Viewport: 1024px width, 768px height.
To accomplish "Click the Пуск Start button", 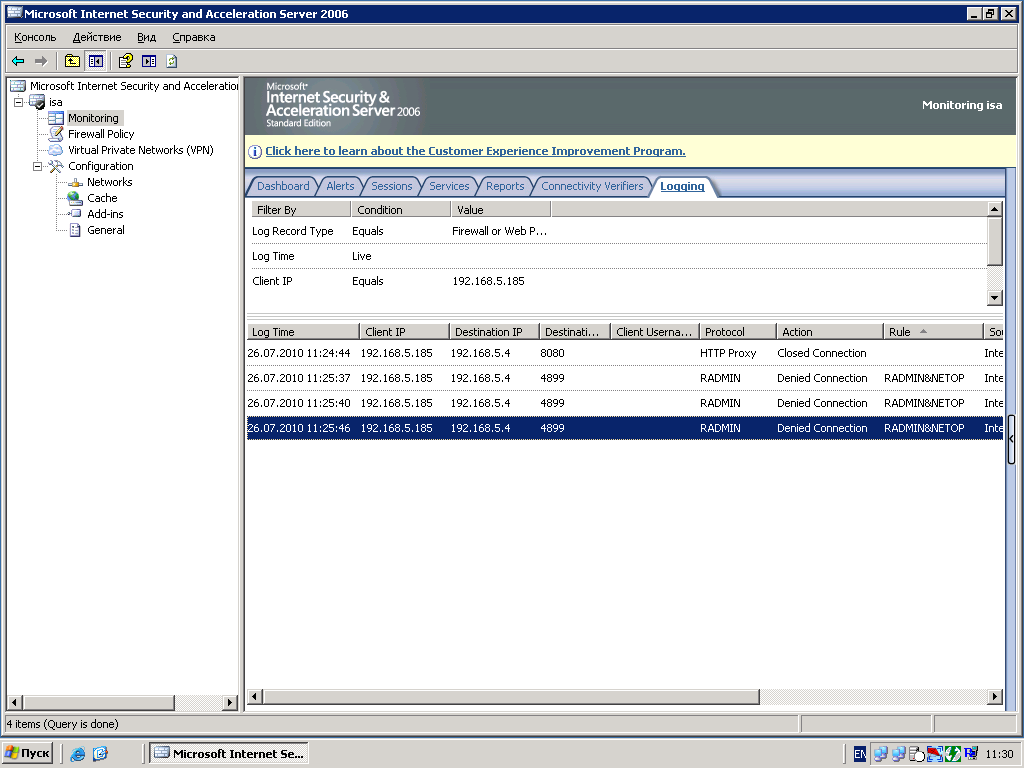I will click(27, 754).
